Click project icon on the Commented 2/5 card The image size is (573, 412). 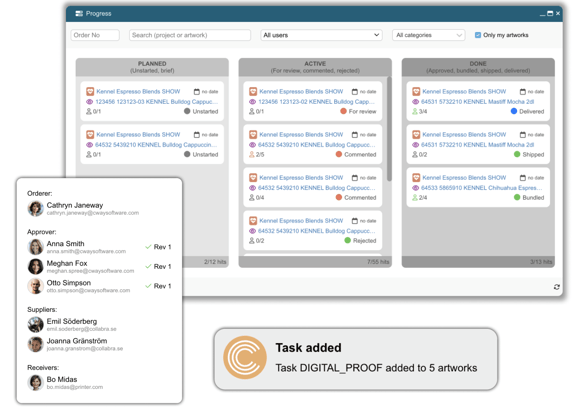(253, 135)
